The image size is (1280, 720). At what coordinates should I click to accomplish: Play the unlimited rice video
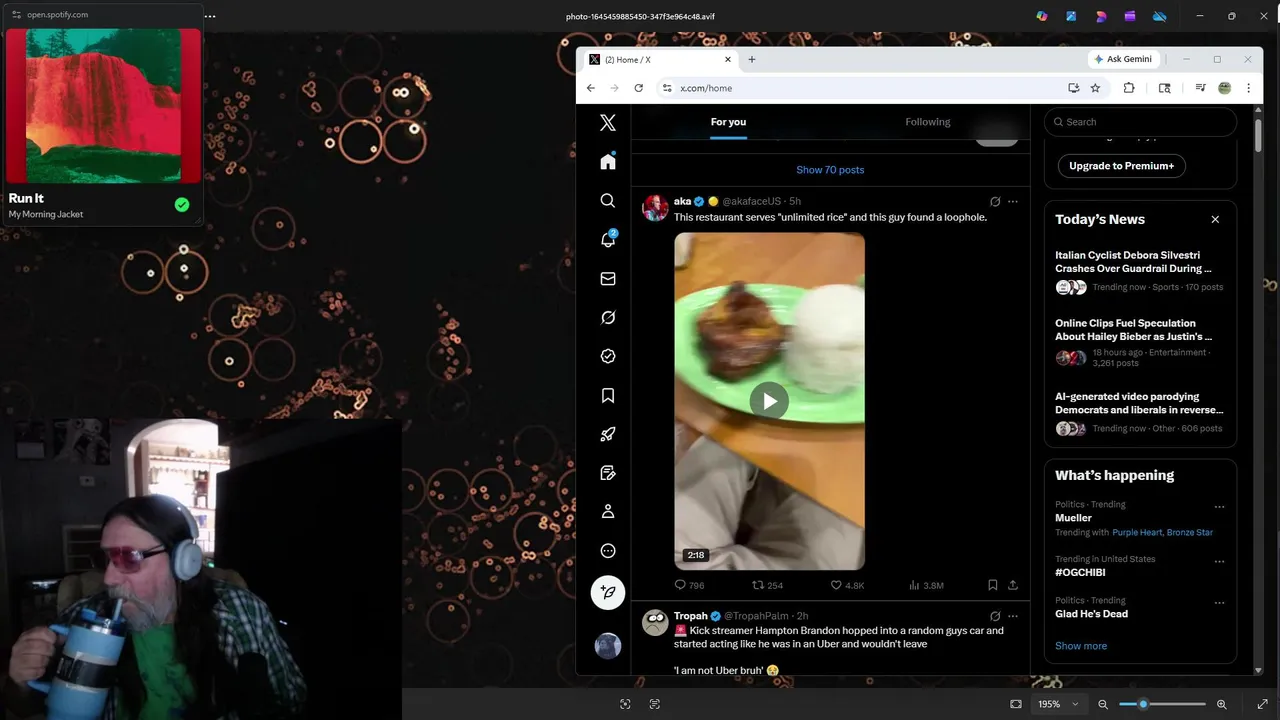769,401
